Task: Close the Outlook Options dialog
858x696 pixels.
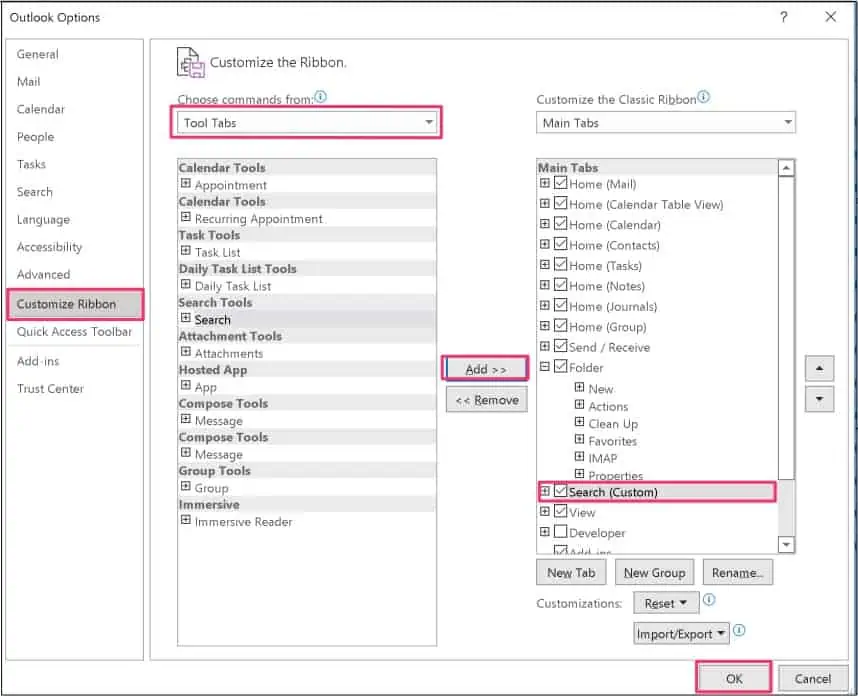Action: click(830, 17)
